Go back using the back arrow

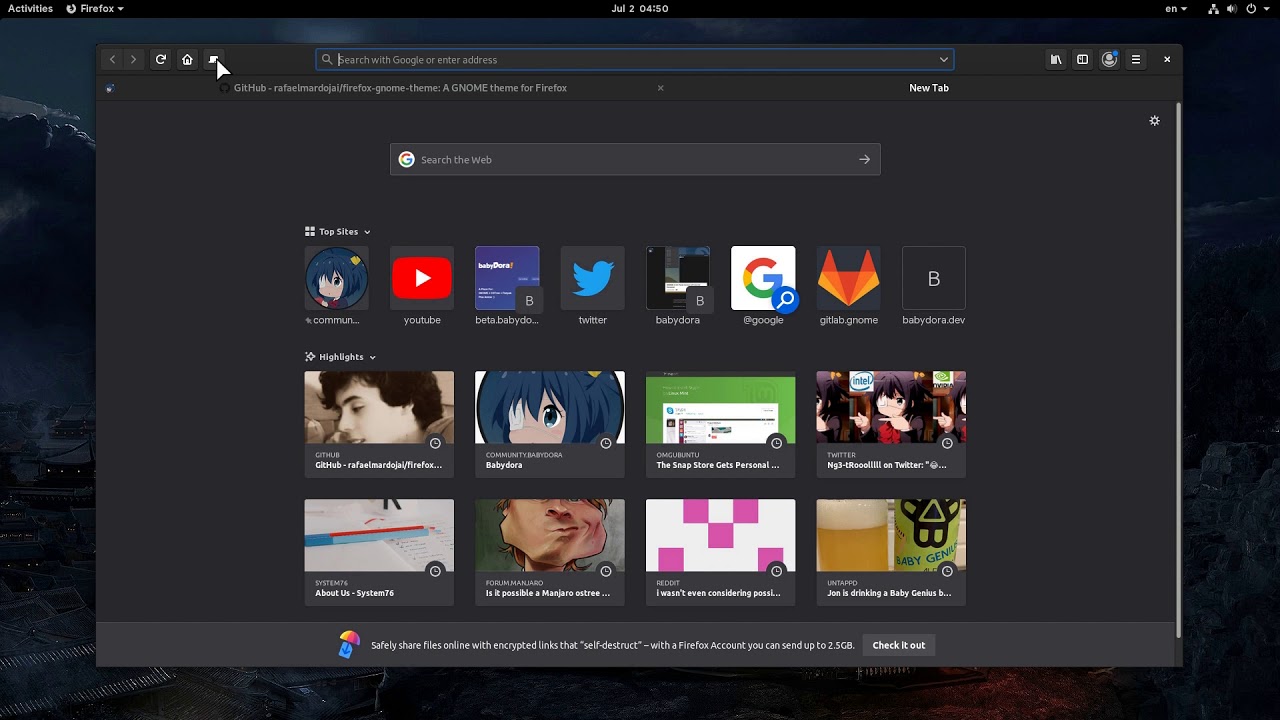tap(112, 60)
